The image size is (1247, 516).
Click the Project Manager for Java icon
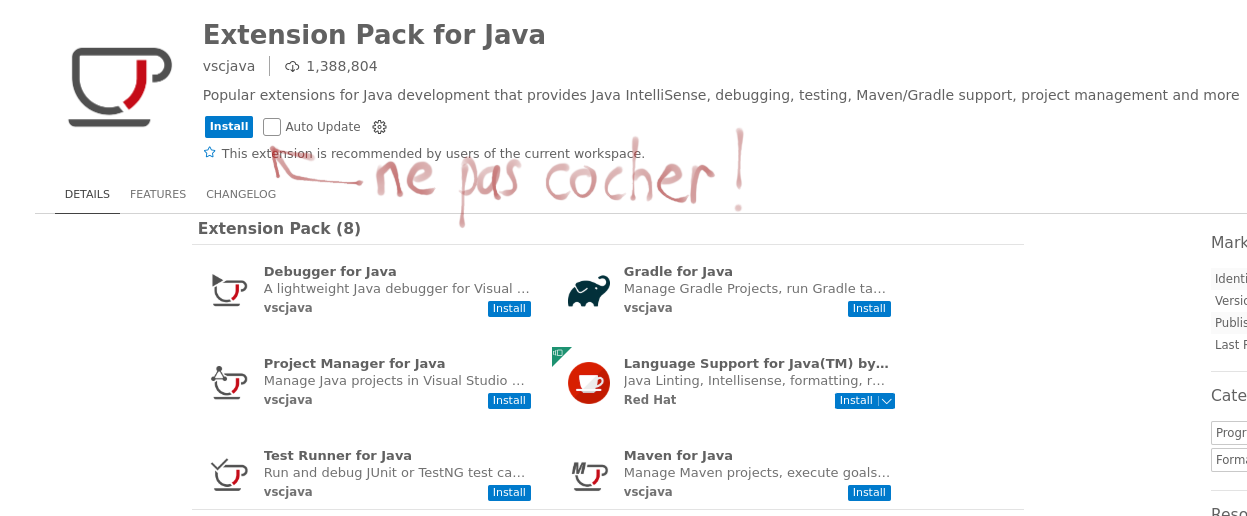pyautogui.click(x=229, y=382)
